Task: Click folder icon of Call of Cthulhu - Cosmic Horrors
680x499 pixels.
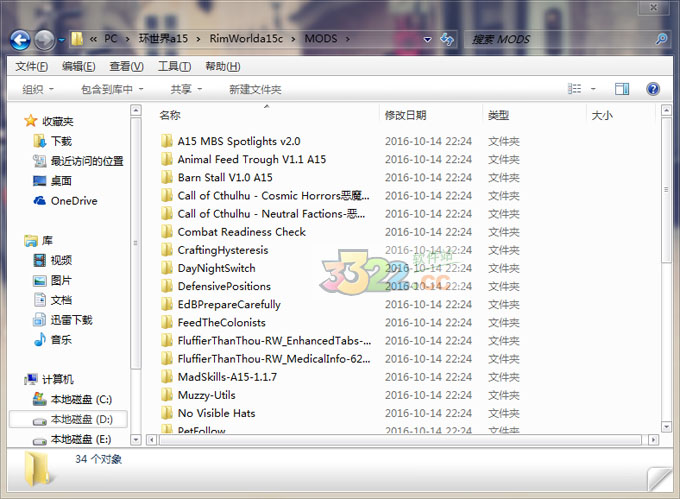Action: click(167, 196)
